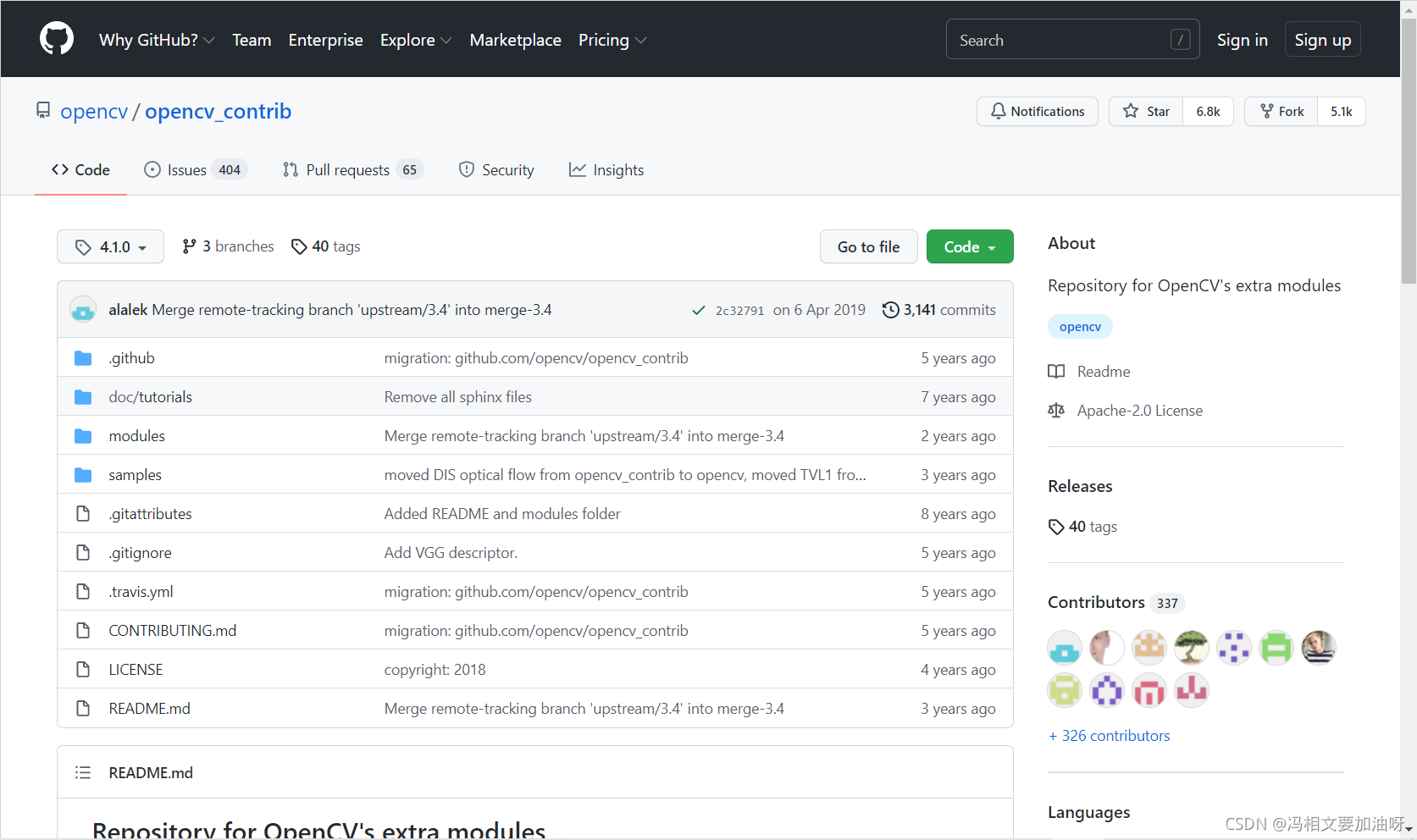Expand the Pricing menu

coord(612,40)
